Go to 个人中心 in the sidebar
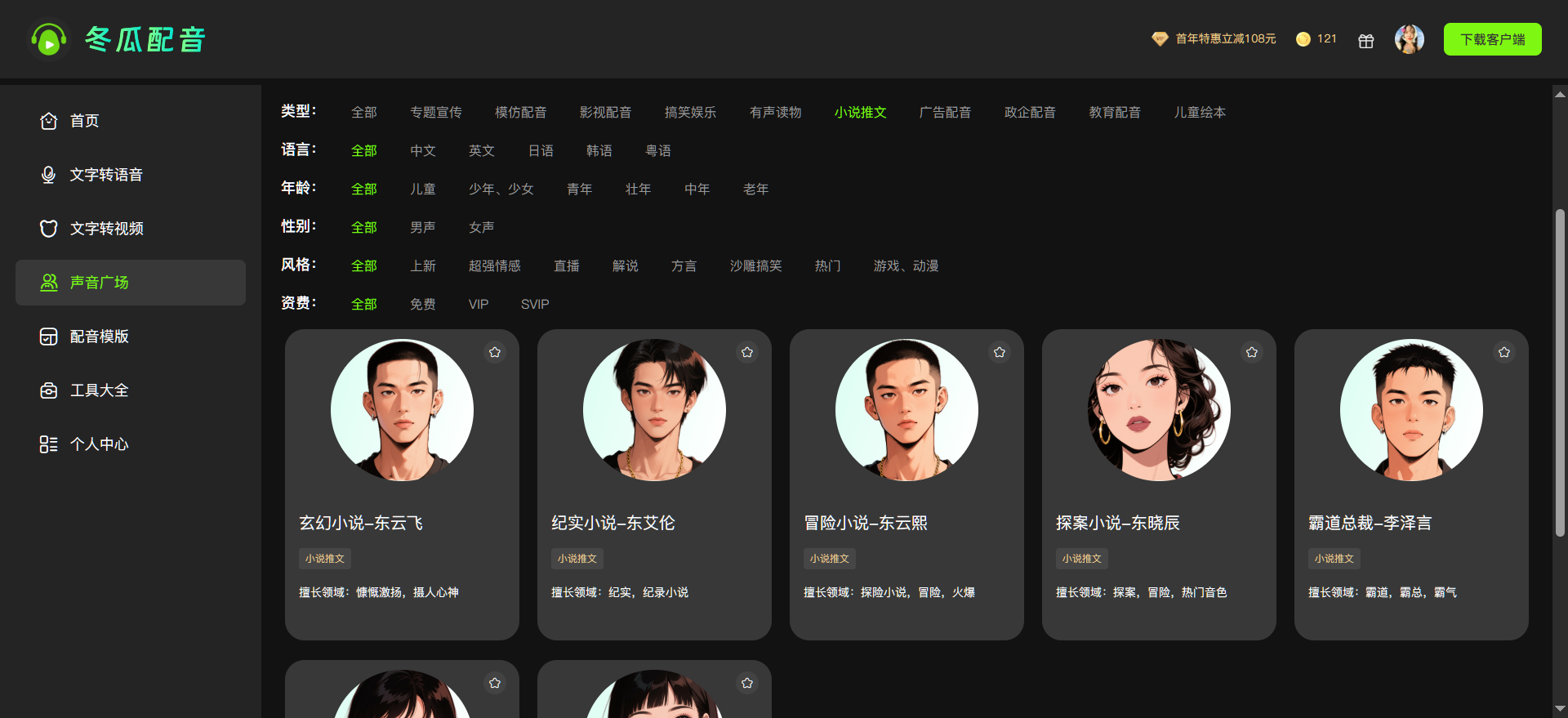1568x718 pixels. (x=131, y=444)
